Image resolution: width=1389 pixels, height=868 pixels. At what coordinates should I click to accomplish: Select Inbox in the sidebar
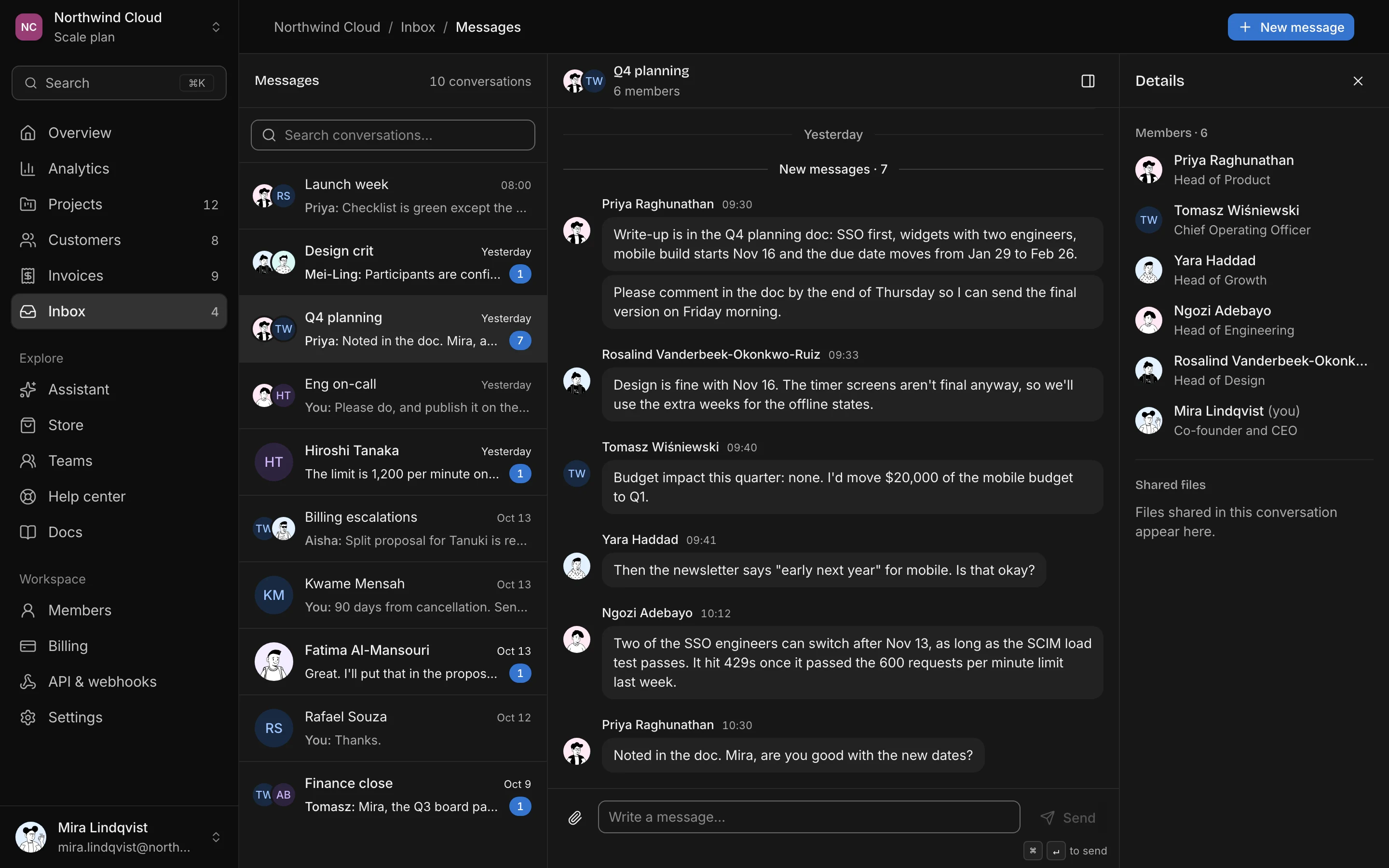[x=119, y=311]
